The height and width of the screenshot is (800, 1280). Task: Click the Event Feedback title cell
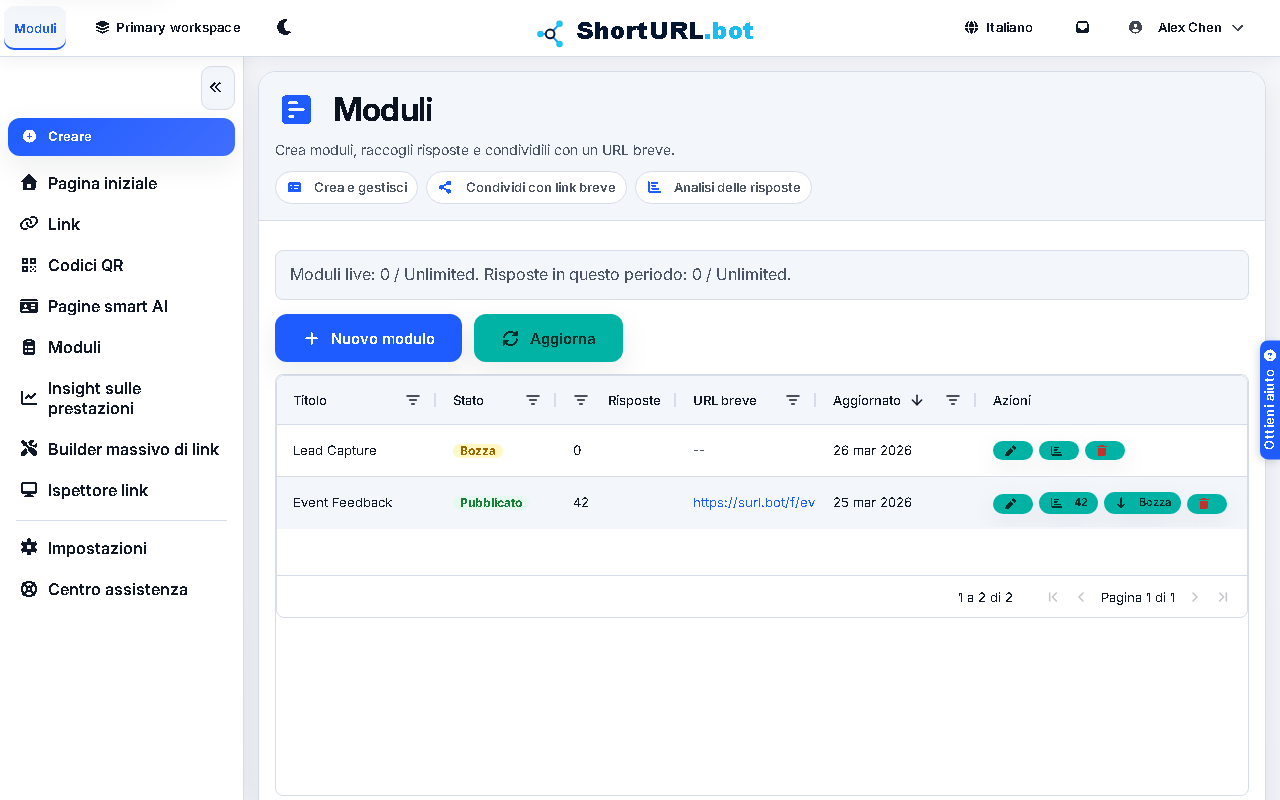click(343, 503)
